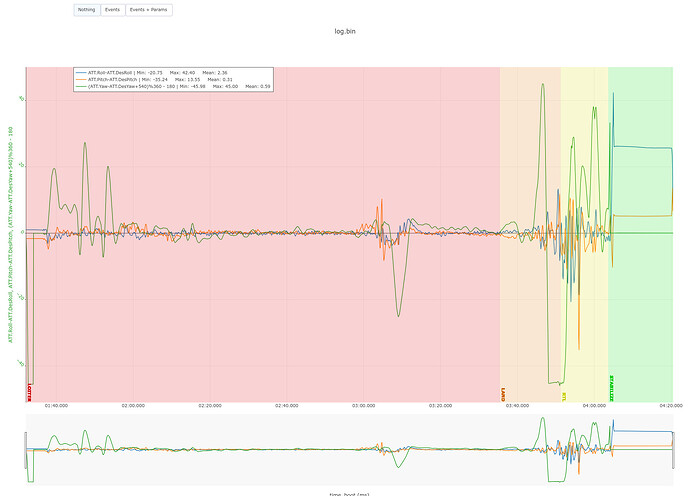The image size is (690, 496).
Task: Click the right range slider handle
Action: pyautogui.click(x=673, y=450)
